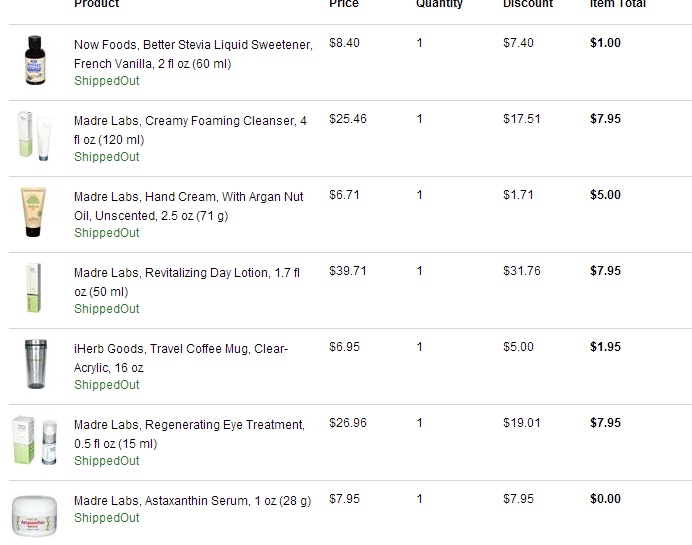
Task: Open the Hand Cream With Argan Nut Oil link
Action: coord(188,206)
